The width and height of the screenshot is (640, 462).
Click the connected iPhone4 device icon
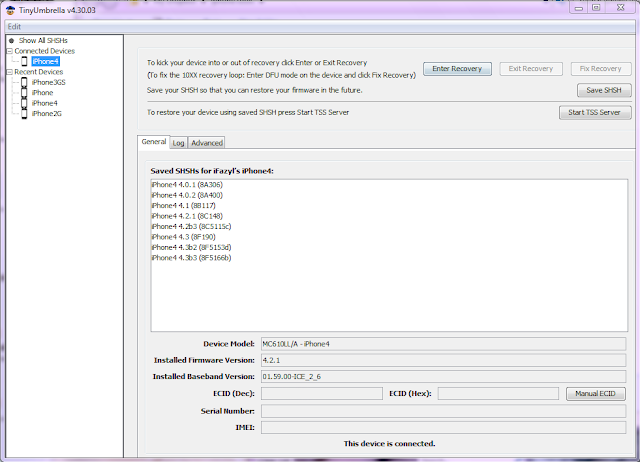coord(24,62)
